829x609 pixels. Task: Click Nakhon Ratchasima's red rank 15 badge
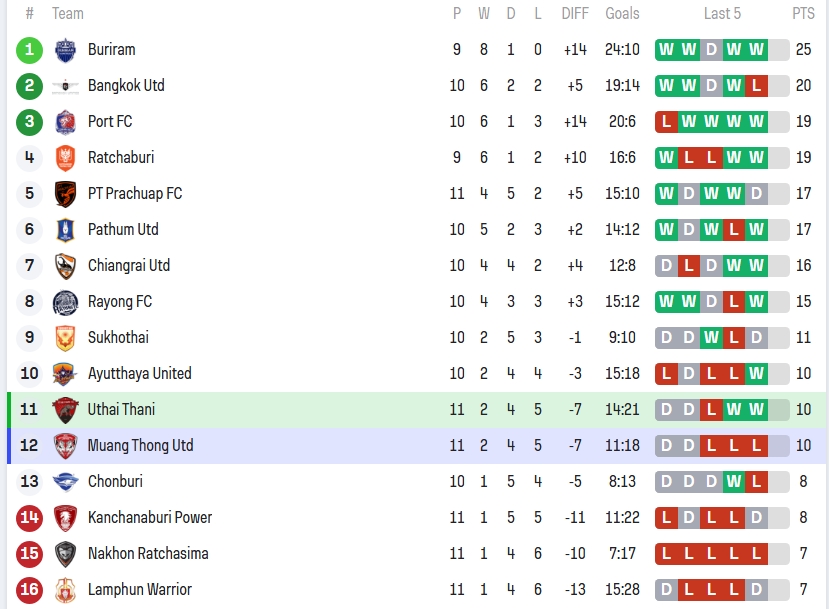[30, 554]
